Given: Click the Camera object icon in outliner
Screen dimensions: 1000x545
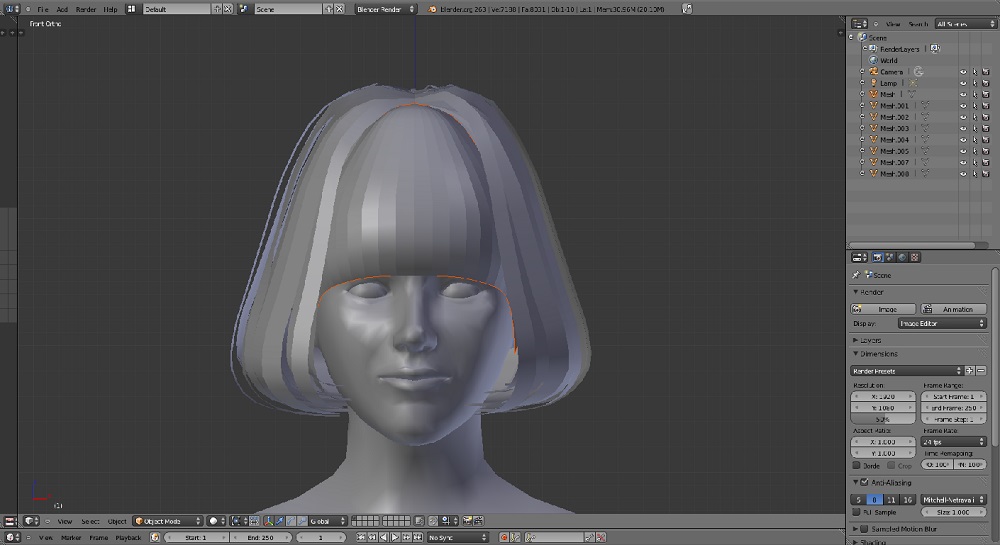Looking at the screenshot, I should [x=874, y=72].
